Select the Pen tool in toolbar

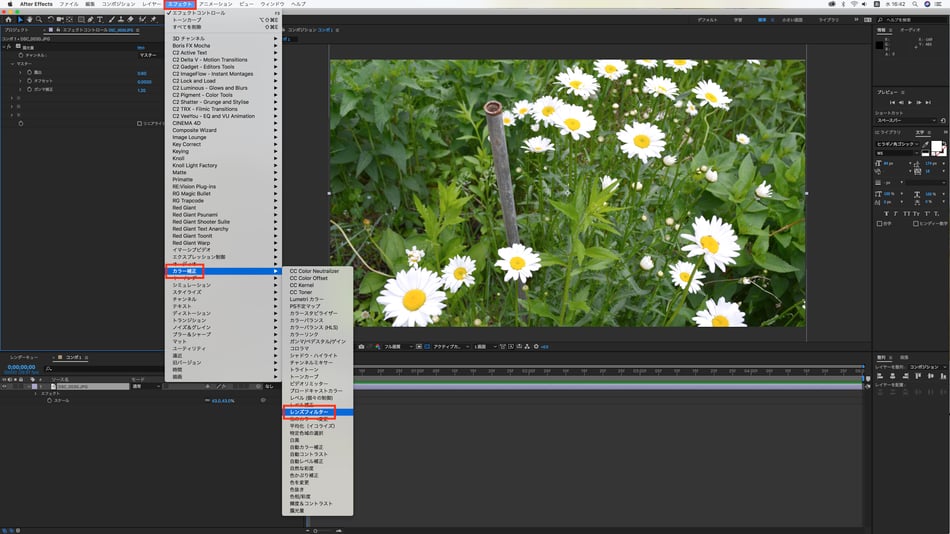point(89,19)
